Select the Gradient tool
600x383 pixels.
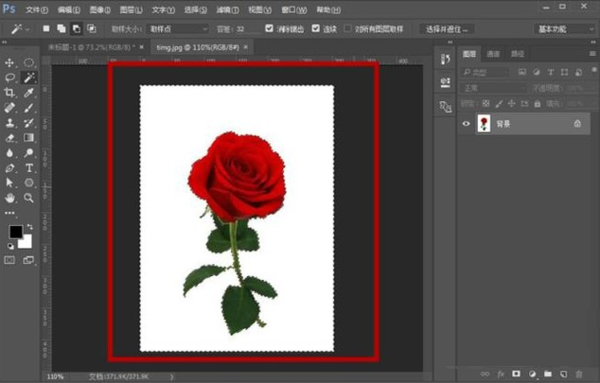tap(29, 138)
